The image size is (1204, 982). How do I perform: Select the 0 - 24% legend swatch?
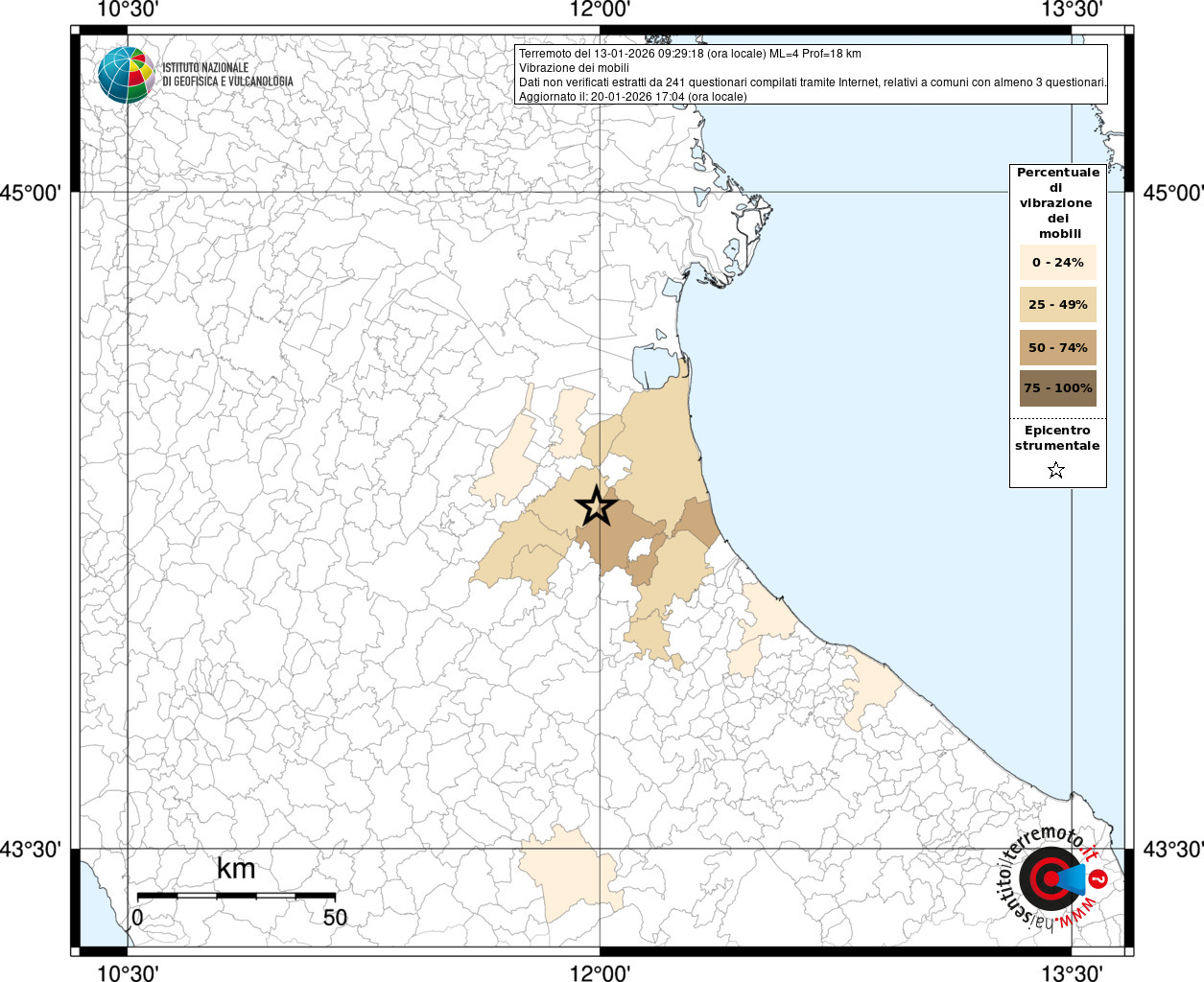point(1057,263)
